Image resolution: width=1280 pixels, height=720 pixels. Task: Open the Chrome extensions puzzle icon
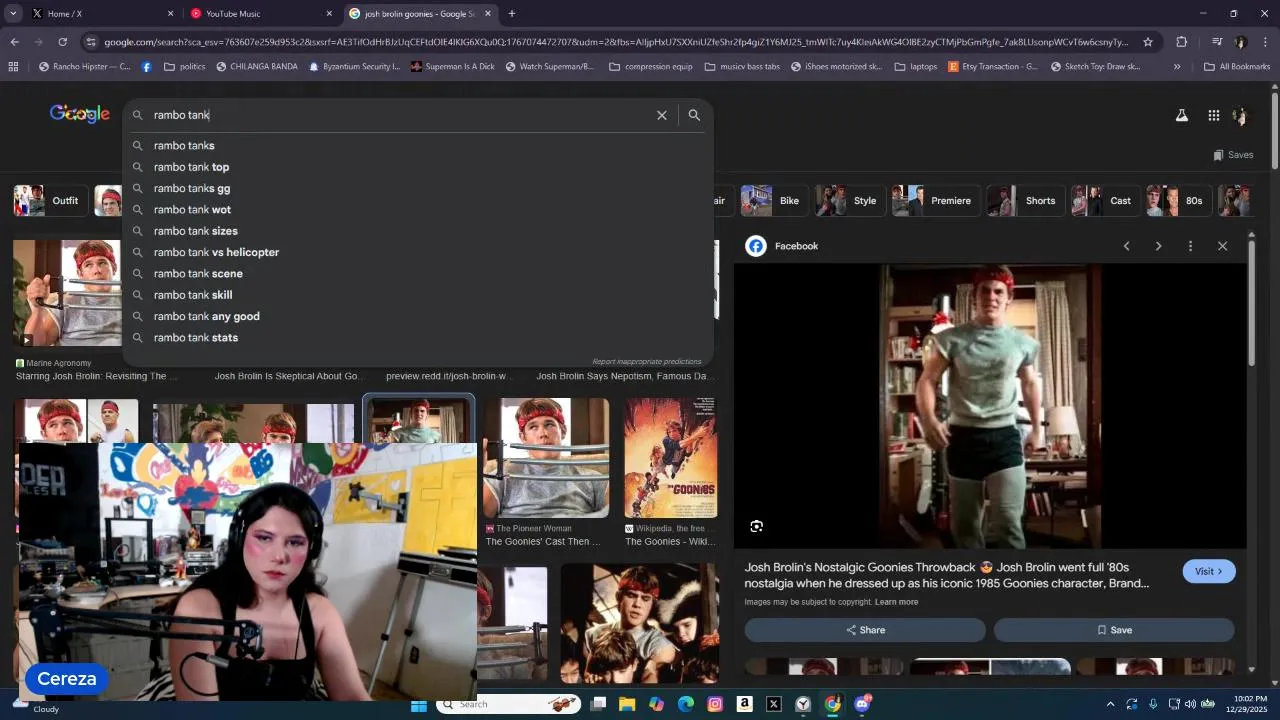tap(1181, 42)
